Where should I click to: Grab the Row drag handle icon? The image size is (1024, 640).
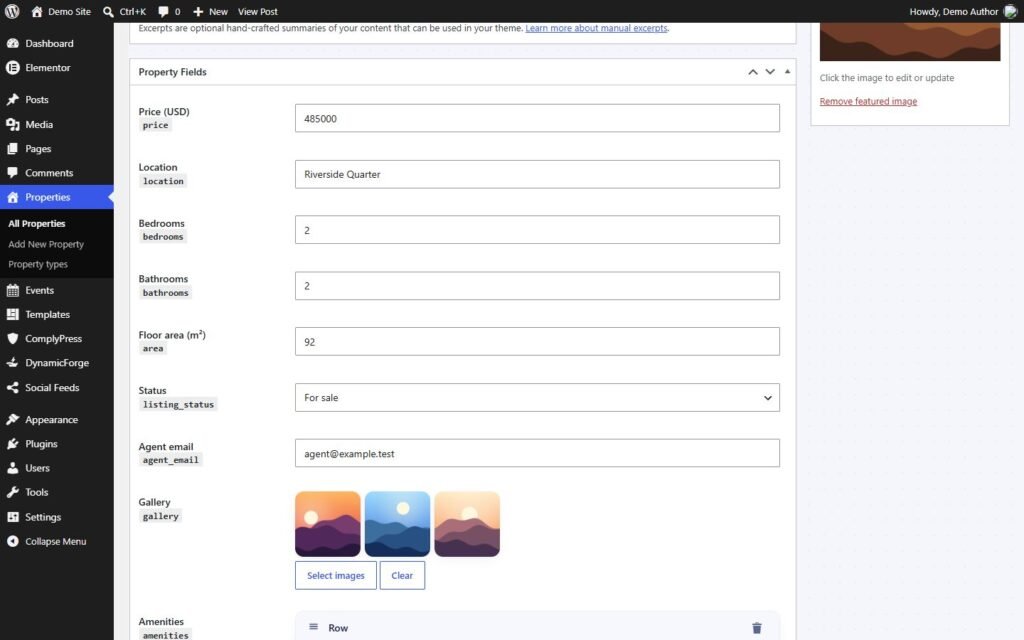[x=313, y=627]
